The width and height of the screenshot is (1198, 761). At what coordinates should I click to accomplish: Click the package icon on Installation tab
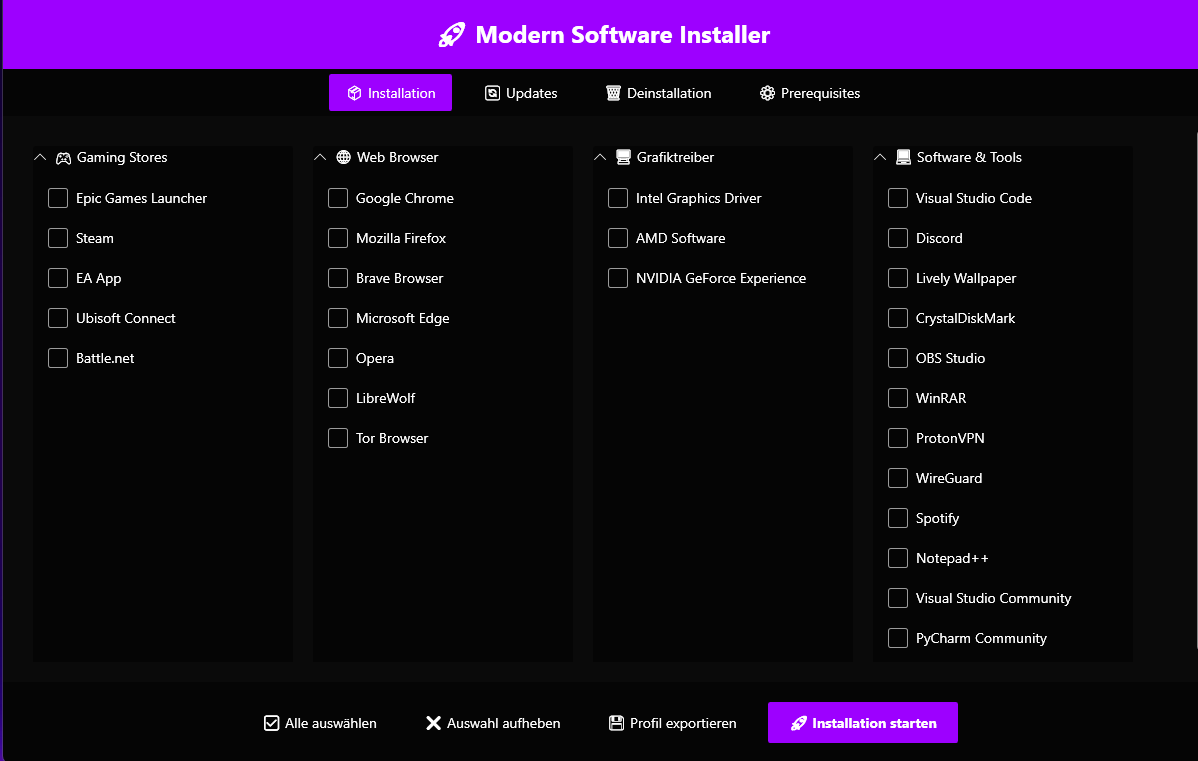click(x=355, y=93)
